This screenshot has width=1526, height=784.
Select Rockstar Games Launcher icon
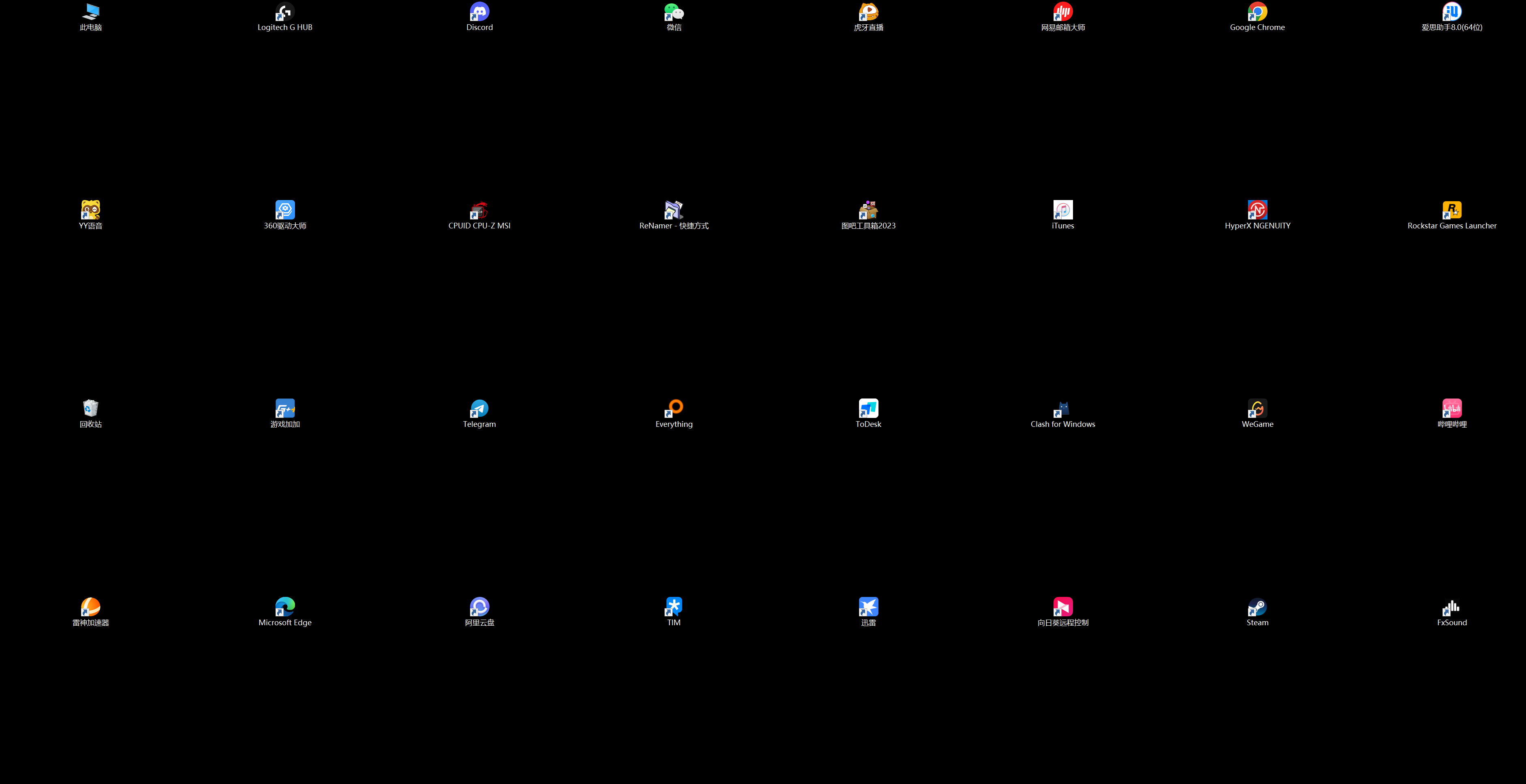click(1451, 210)
